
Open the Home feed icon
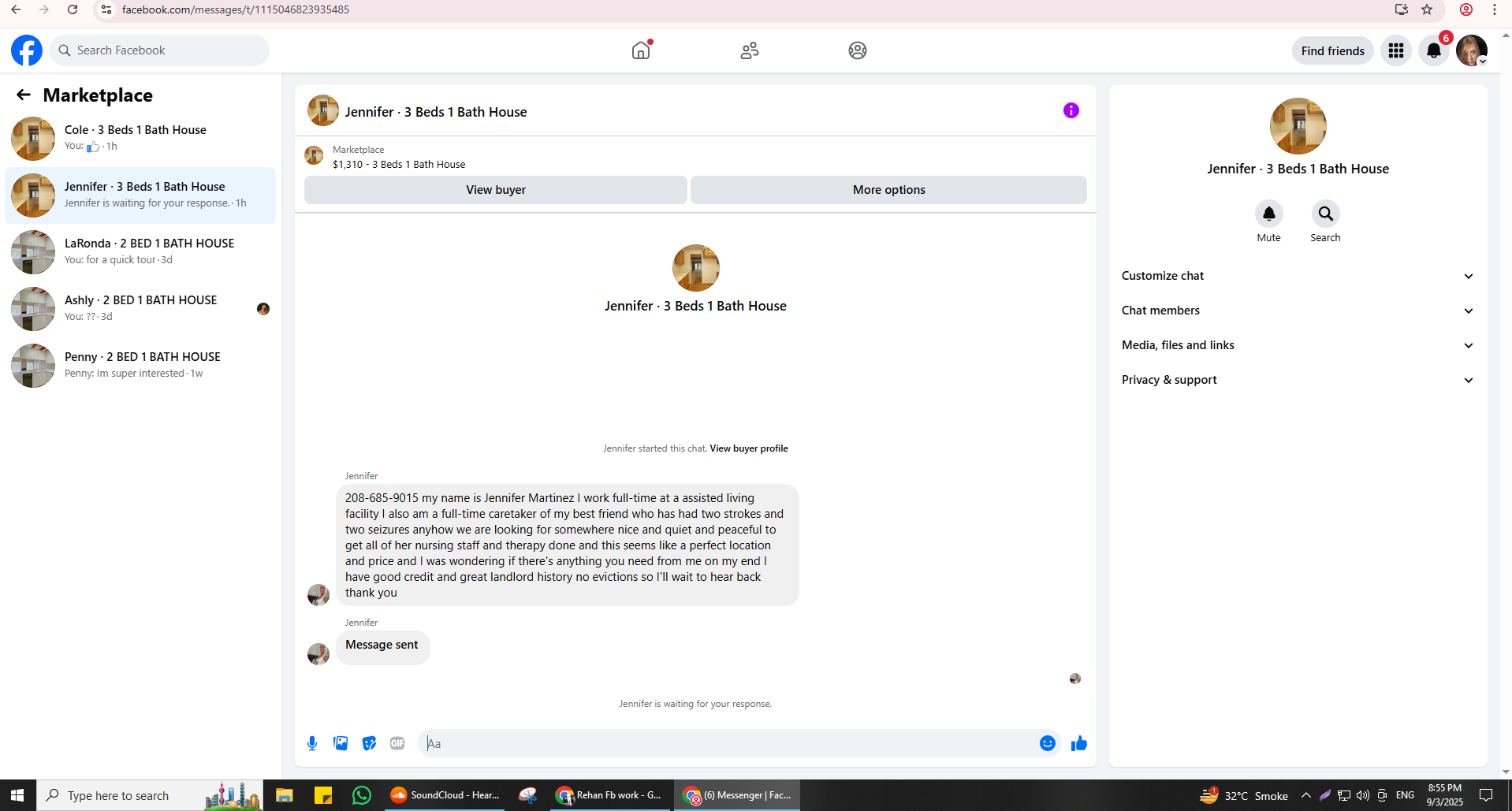(641, 50)
